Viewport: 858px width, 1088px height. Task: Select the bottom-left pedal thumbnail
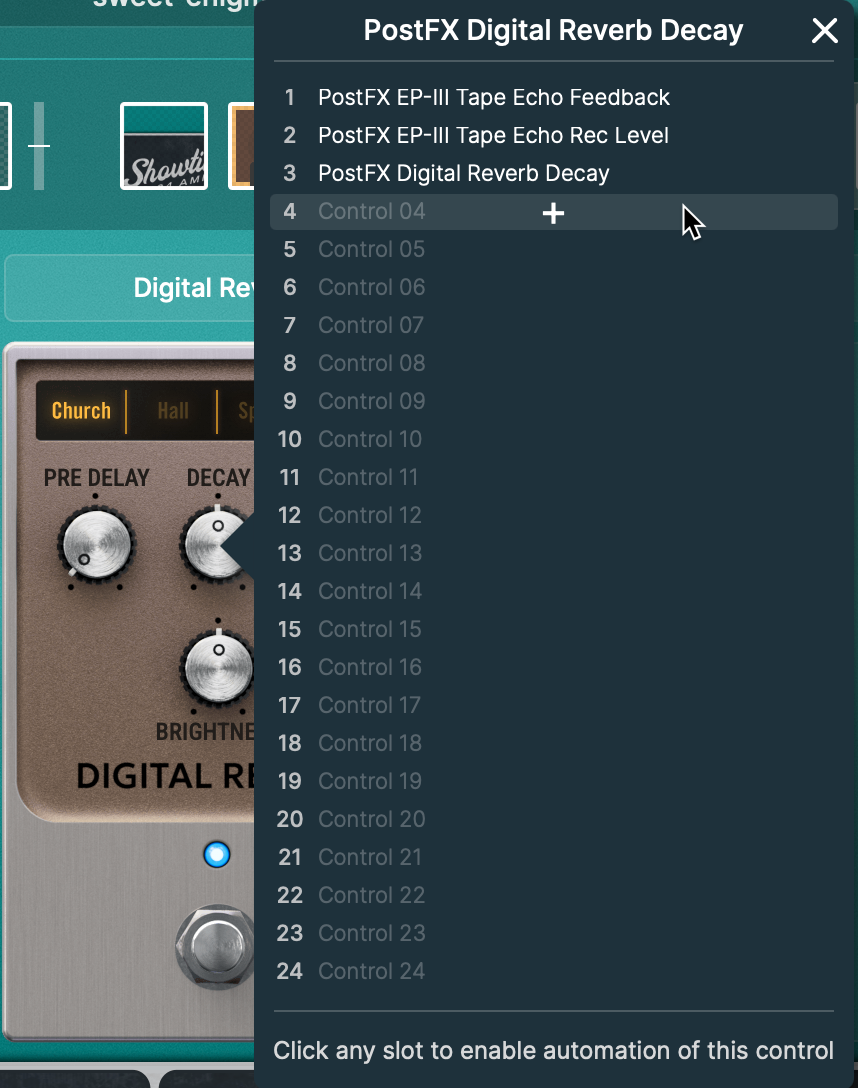75,1080
